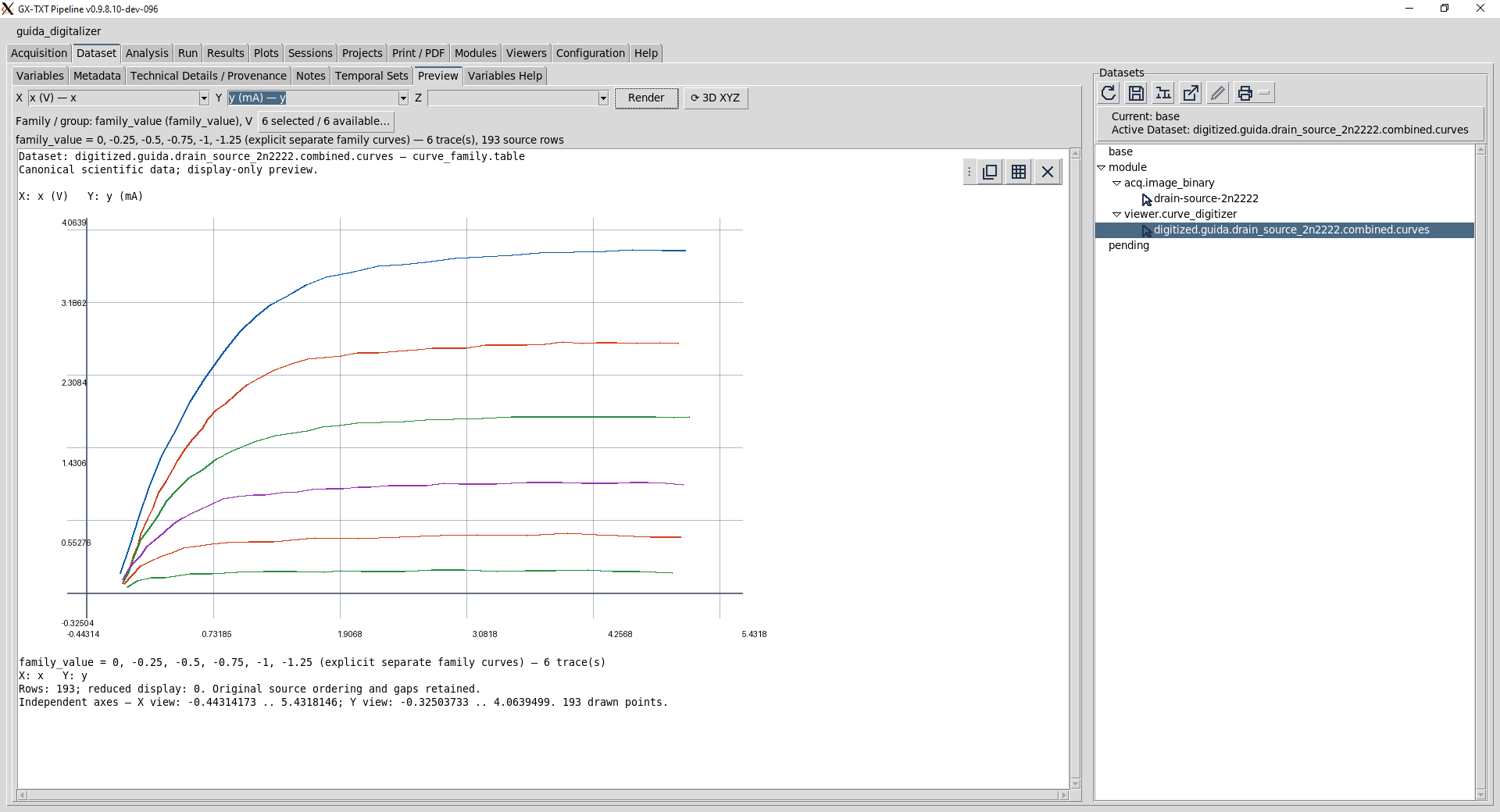Switch to the Variables sub-tab
Viewport: 1500px width, 812px height.
pos(40,76)
